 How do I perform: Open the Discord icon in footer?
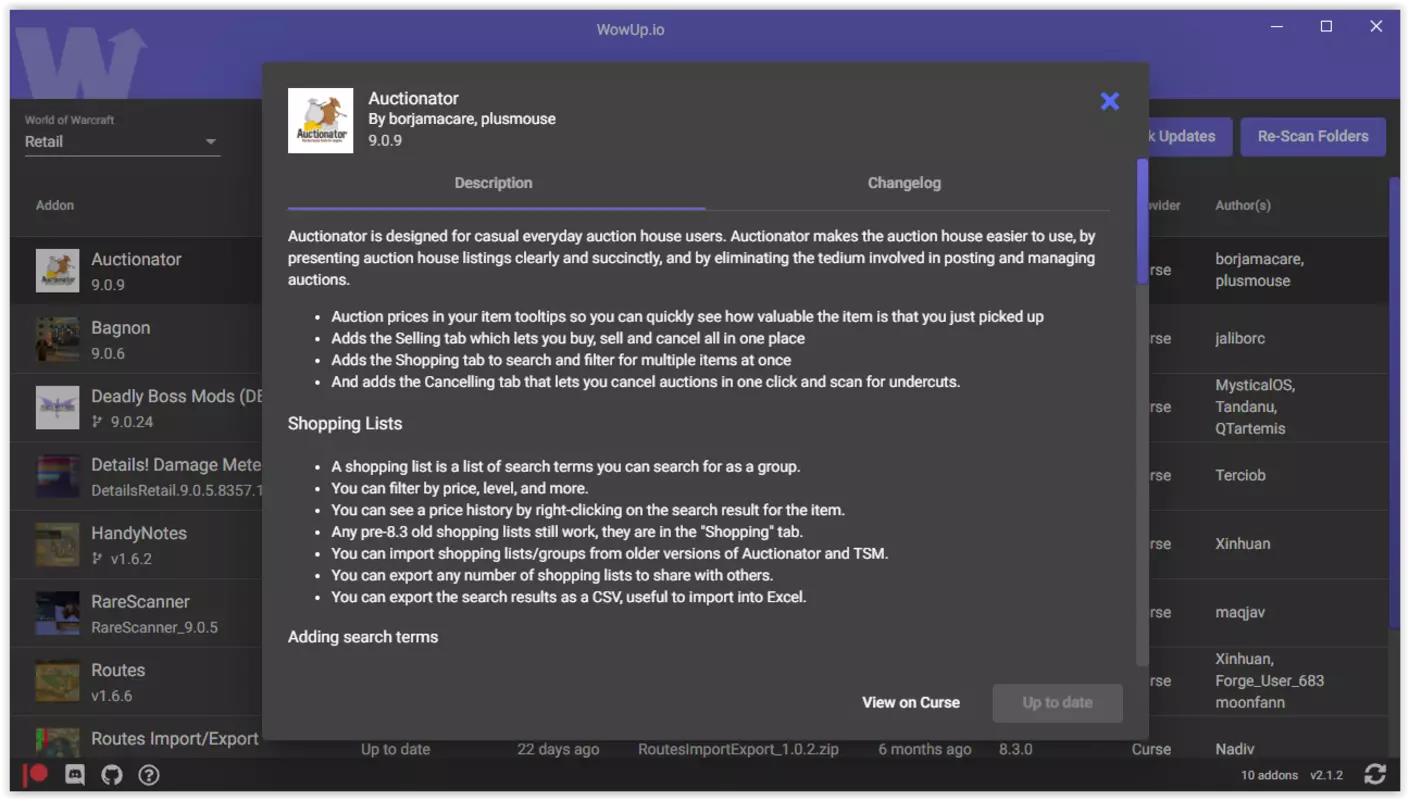coord(74,774)
